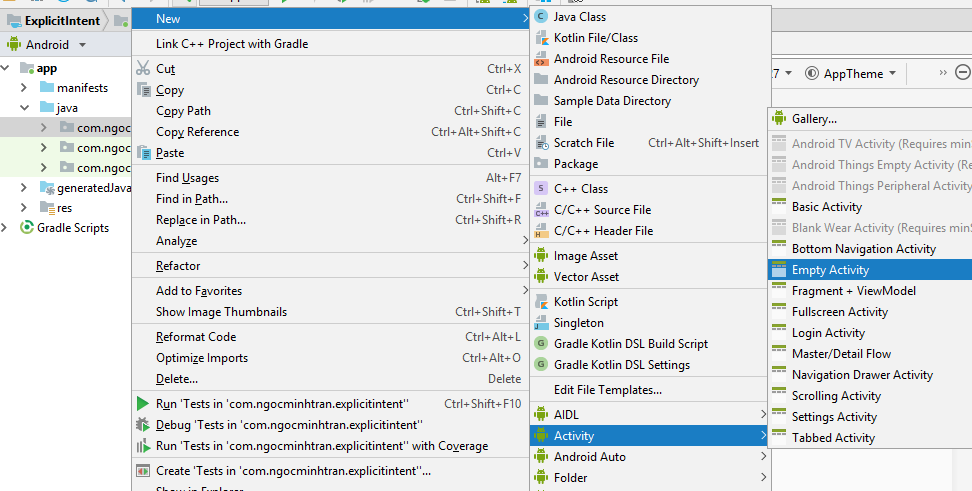
Task: Select Tabbed Activity
Action: 870,438
